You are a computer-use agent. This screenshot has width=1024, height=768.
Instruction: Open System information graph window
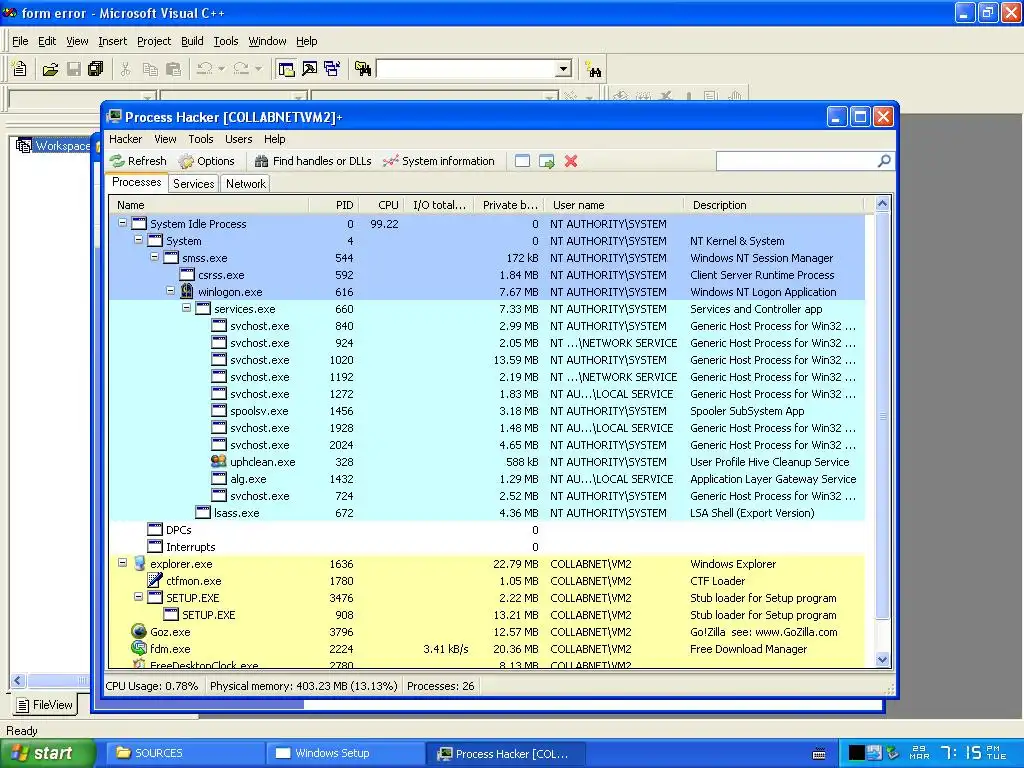(439, 161)
